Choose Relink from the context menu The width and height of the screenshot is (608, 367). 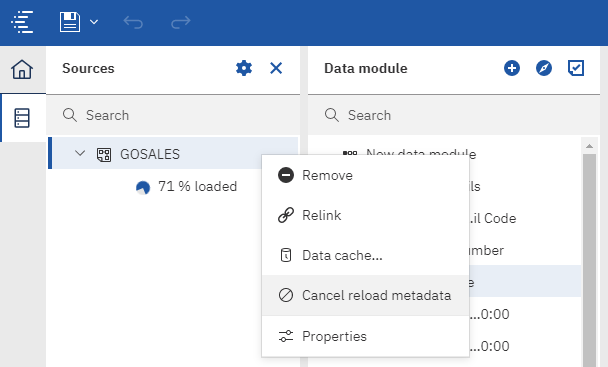point(366,215)
